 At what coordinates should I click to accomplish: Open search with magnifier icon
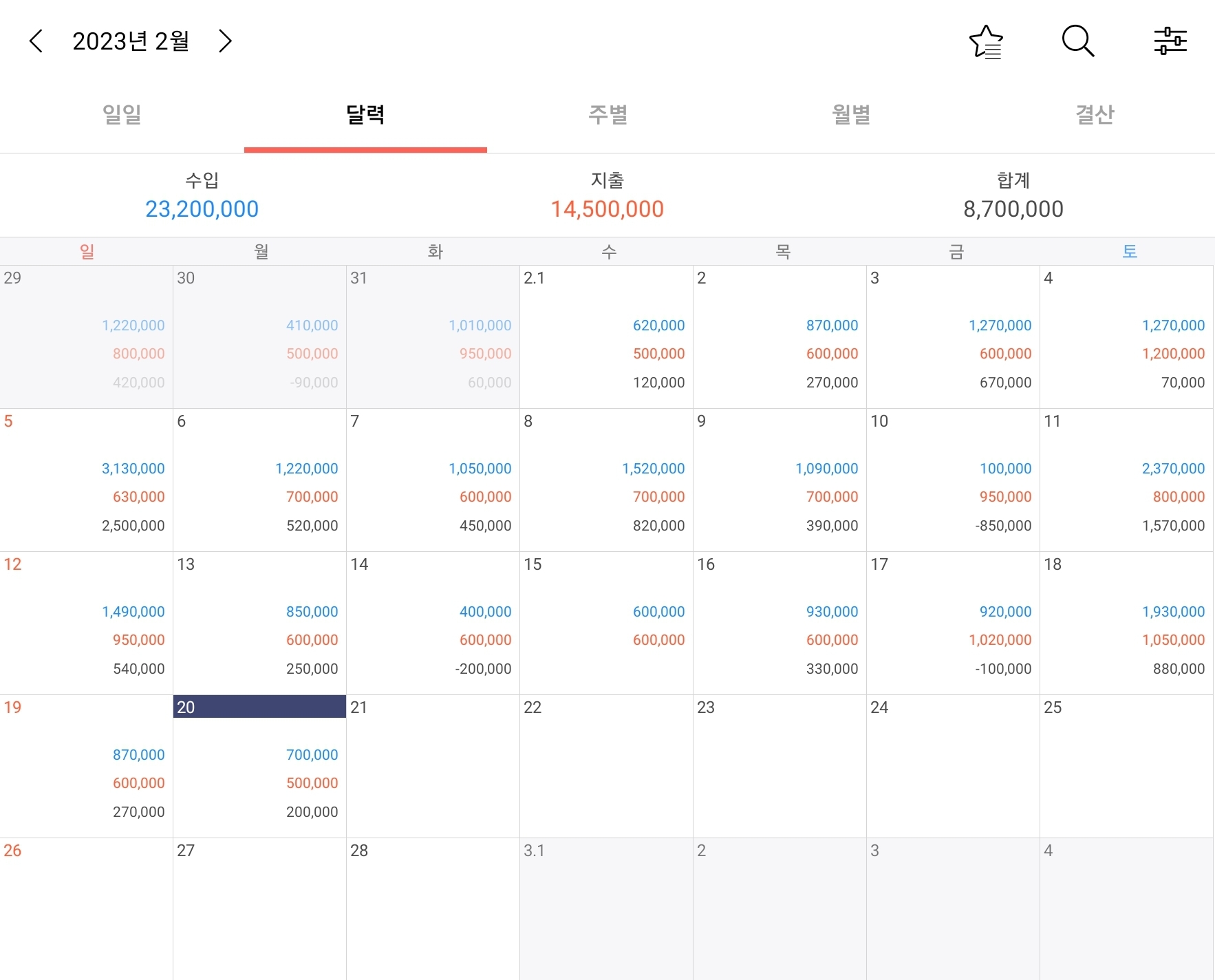(1078, 41)
